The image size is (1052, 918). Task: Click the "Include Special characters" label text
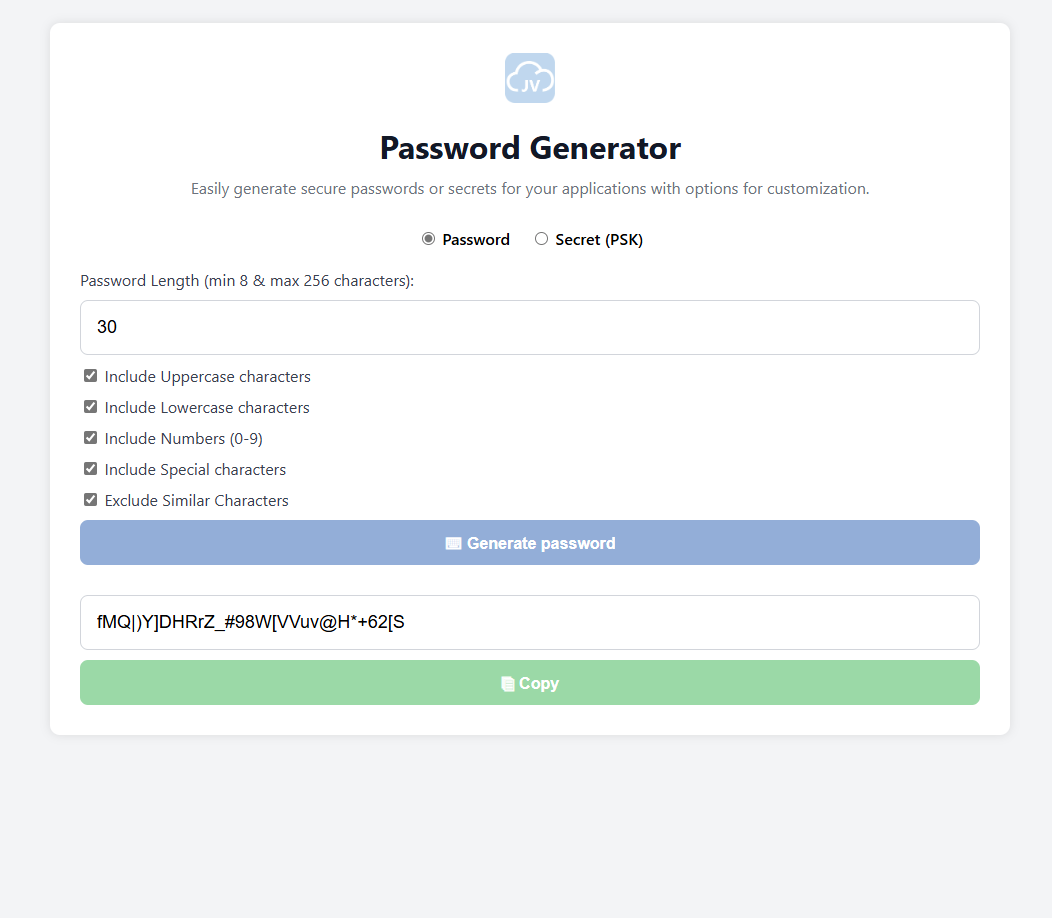pyautogui.click(x=195, y=470)
